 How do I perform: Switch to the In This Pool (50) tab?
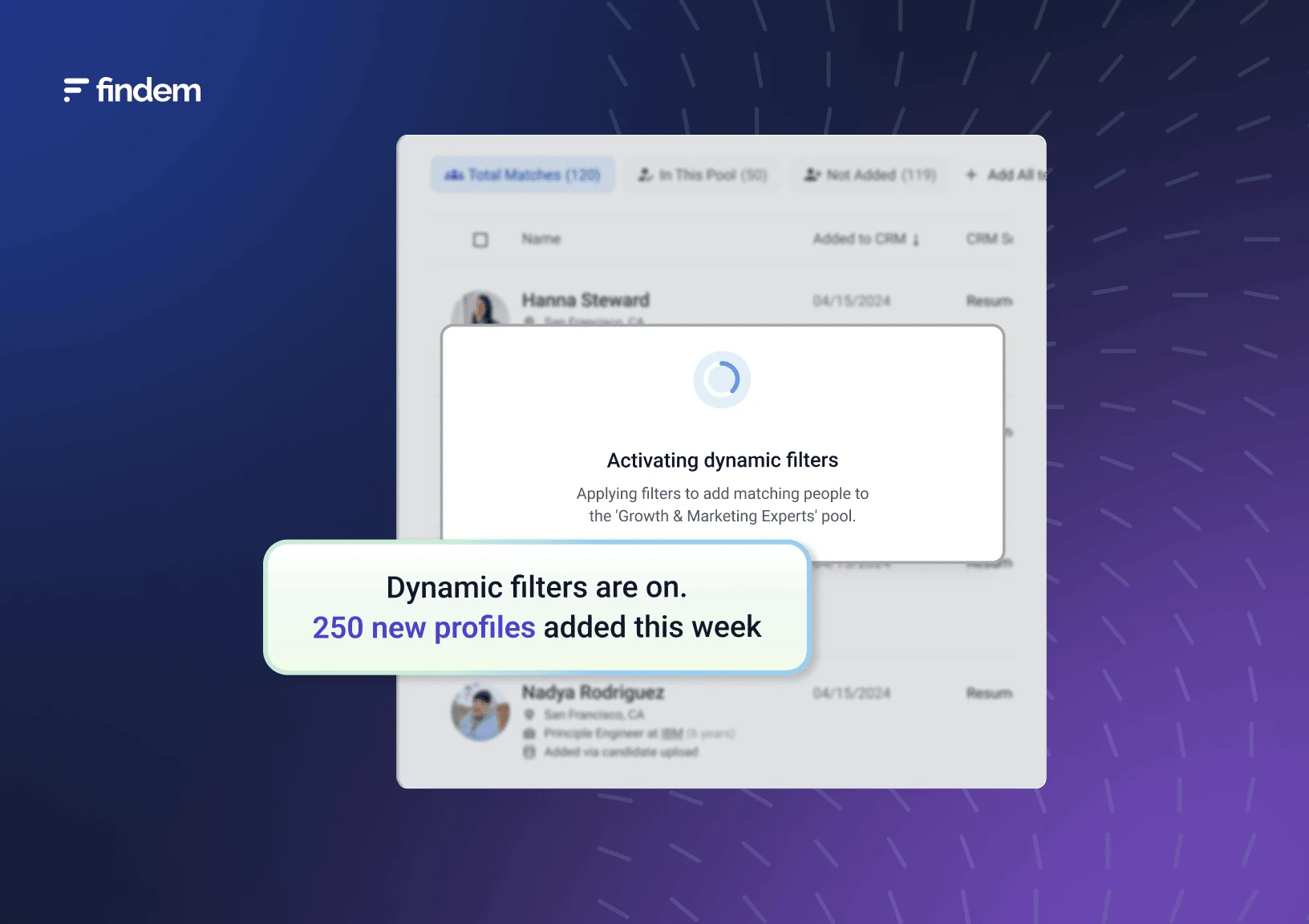coord(703,175)
